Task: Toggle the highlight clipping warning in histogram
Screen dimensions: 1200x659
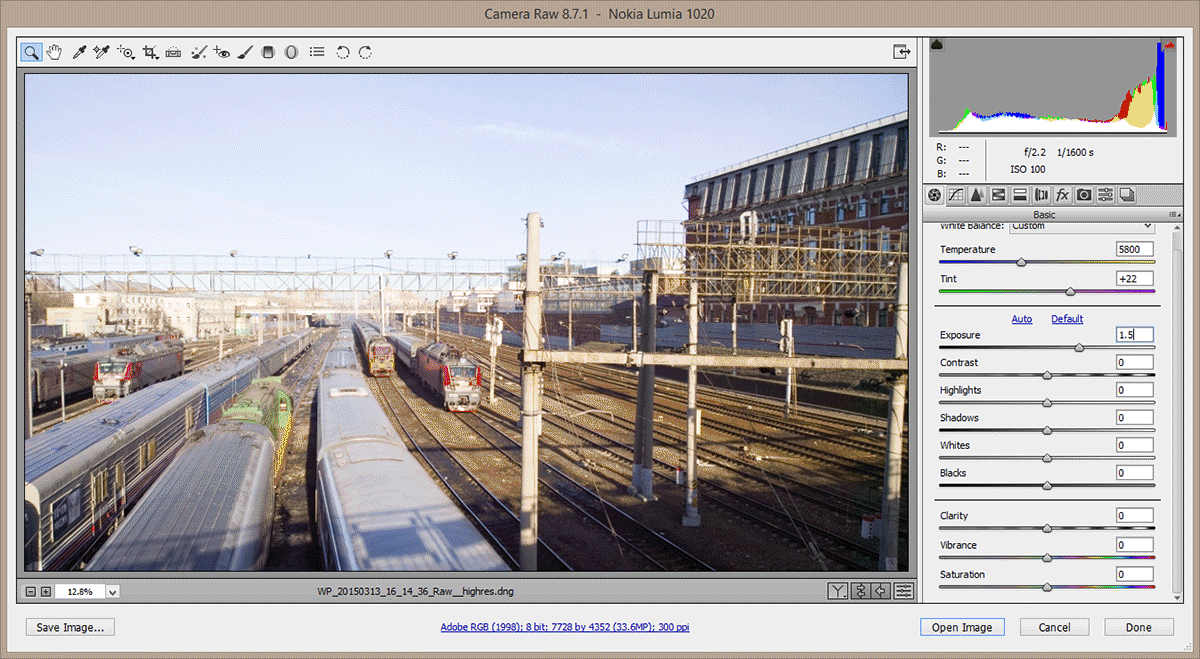Action: point(1167,44)
